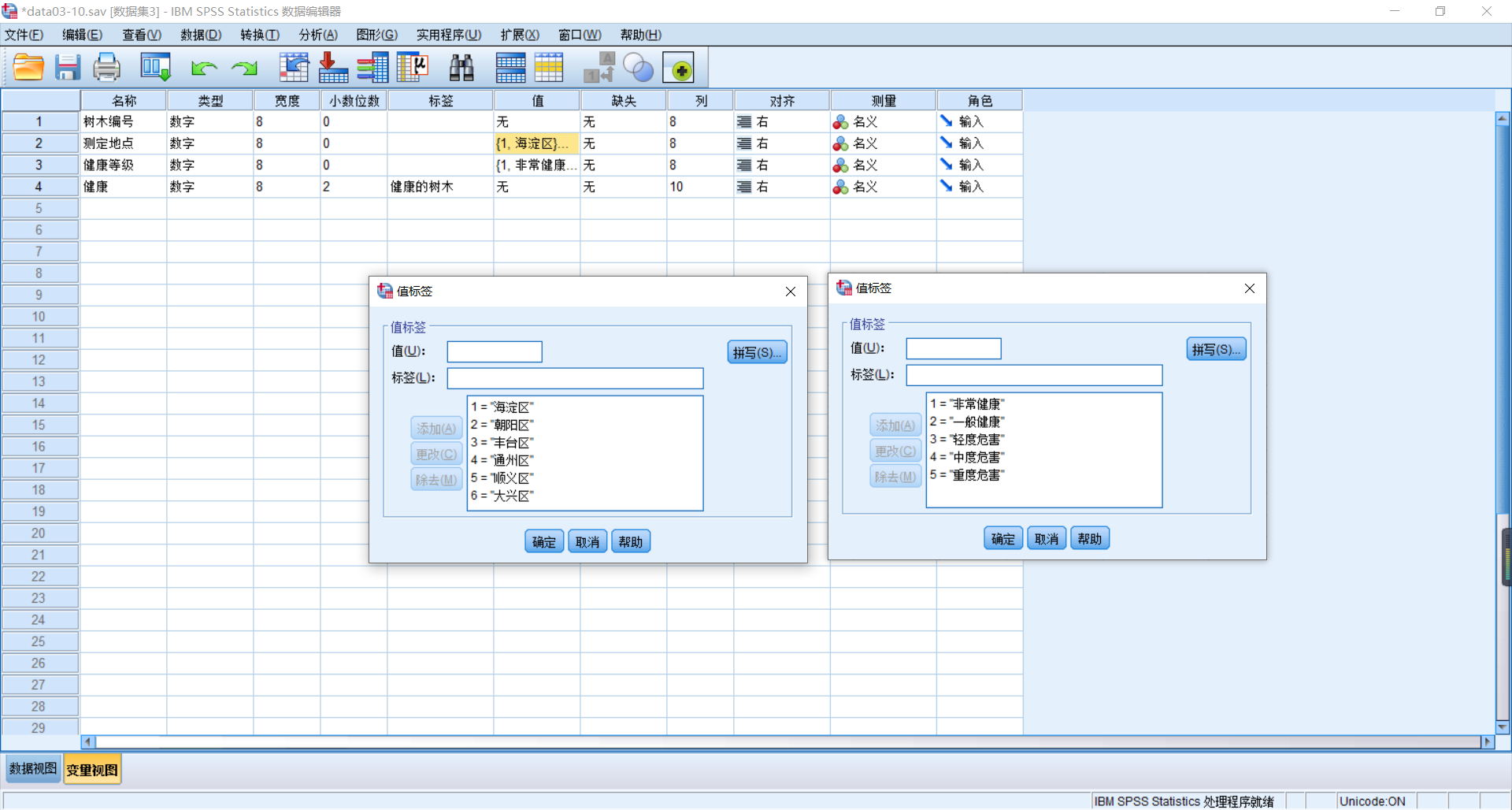This screenshot has width=1512, height=810.
Task: Click horizontal scrollbar right arrow
Action: tap(1487, 742)
